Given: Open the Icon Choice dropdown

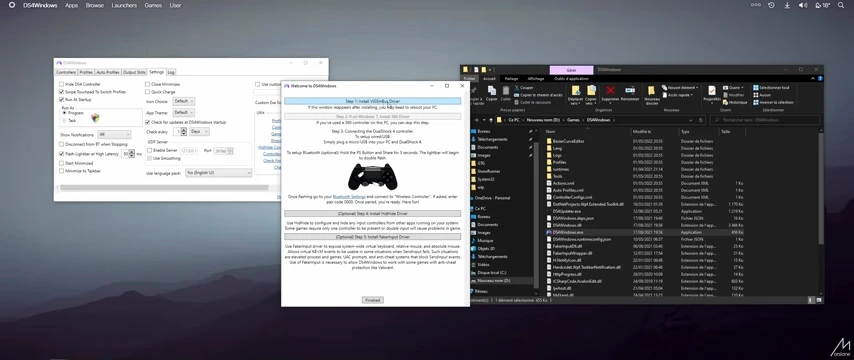Looking at the screenshot, I should click(184, 101).
